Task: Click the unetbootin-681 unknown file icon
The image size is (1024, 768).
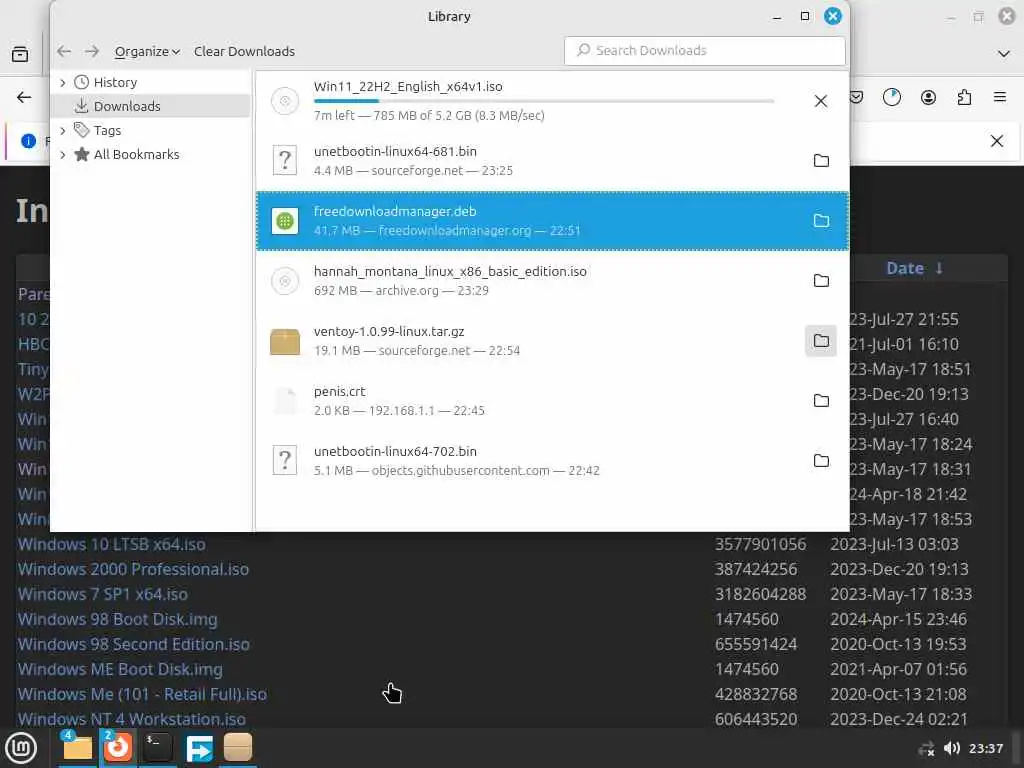Action: [285, 161]
